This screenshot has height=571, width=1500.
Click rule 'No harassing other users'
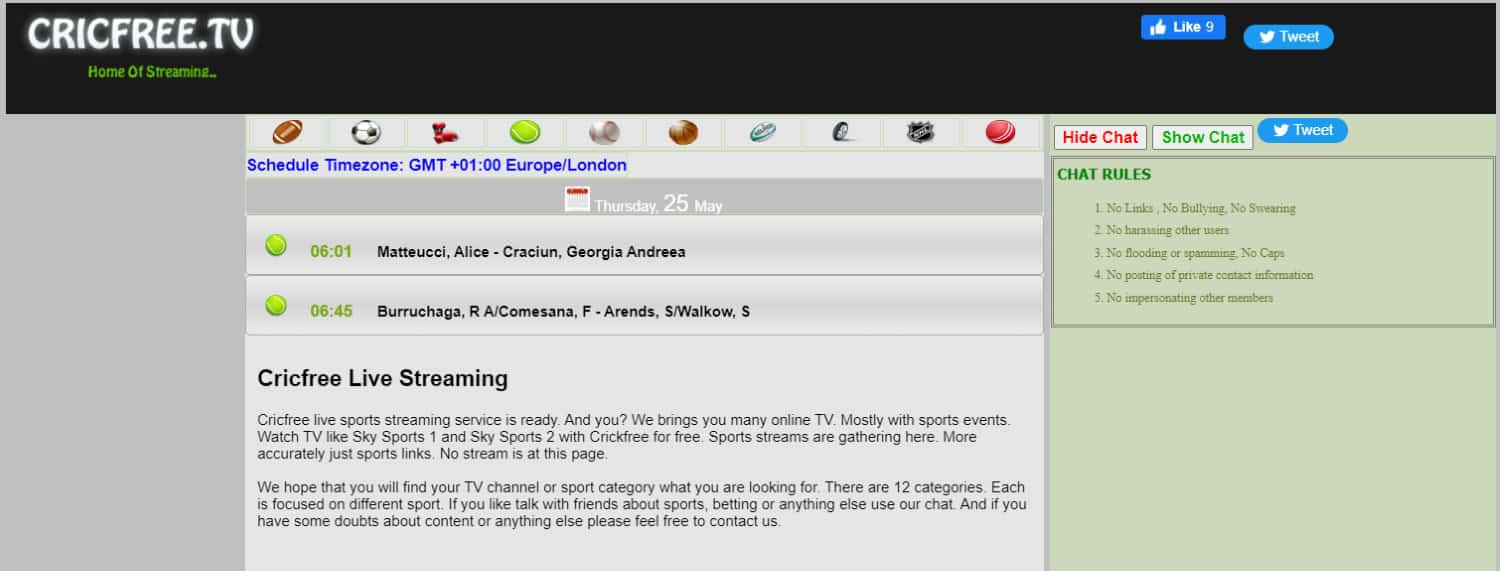pos(1168,230)
